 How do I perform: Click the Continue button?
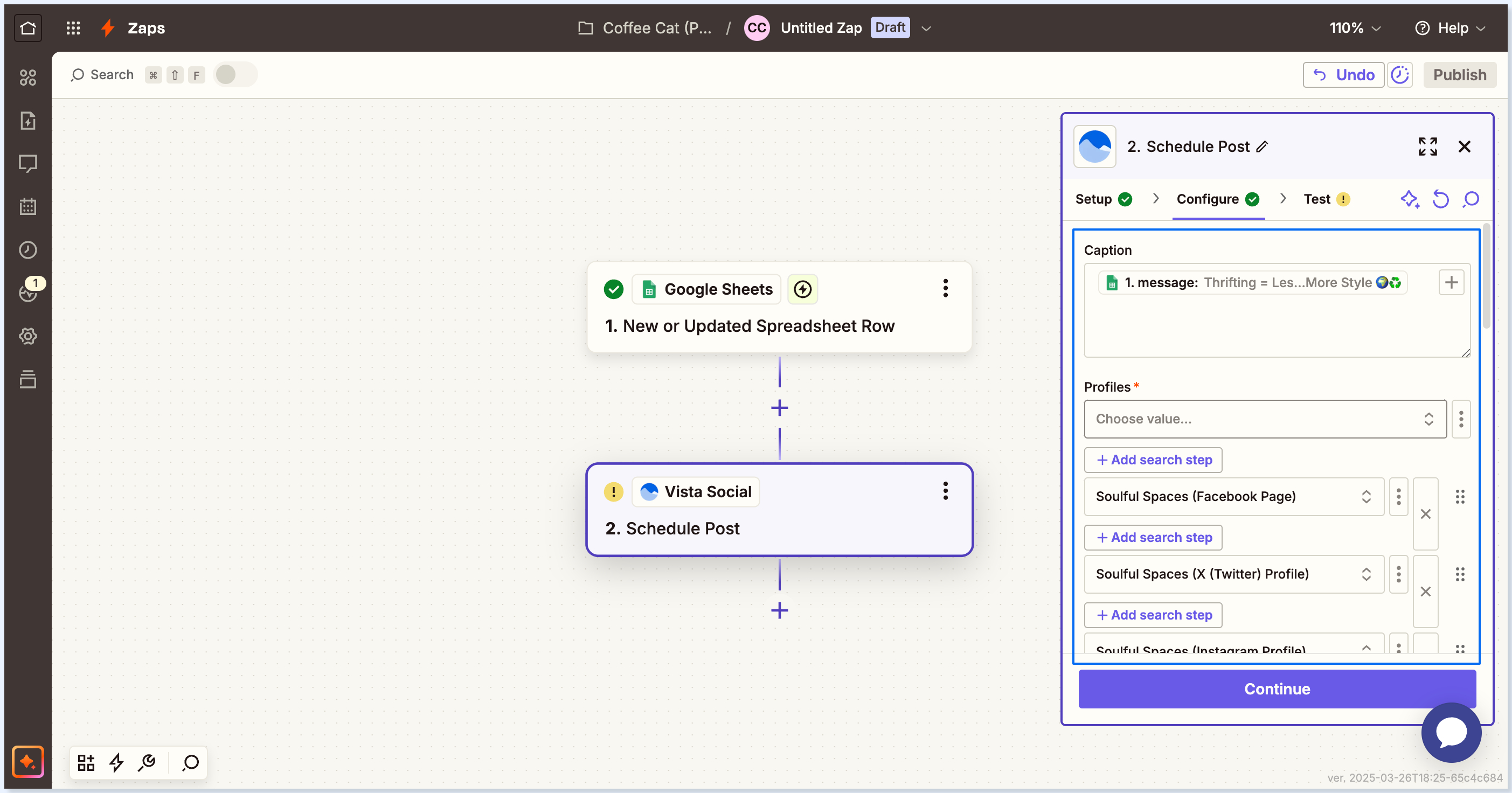[x=1277, y=688]
